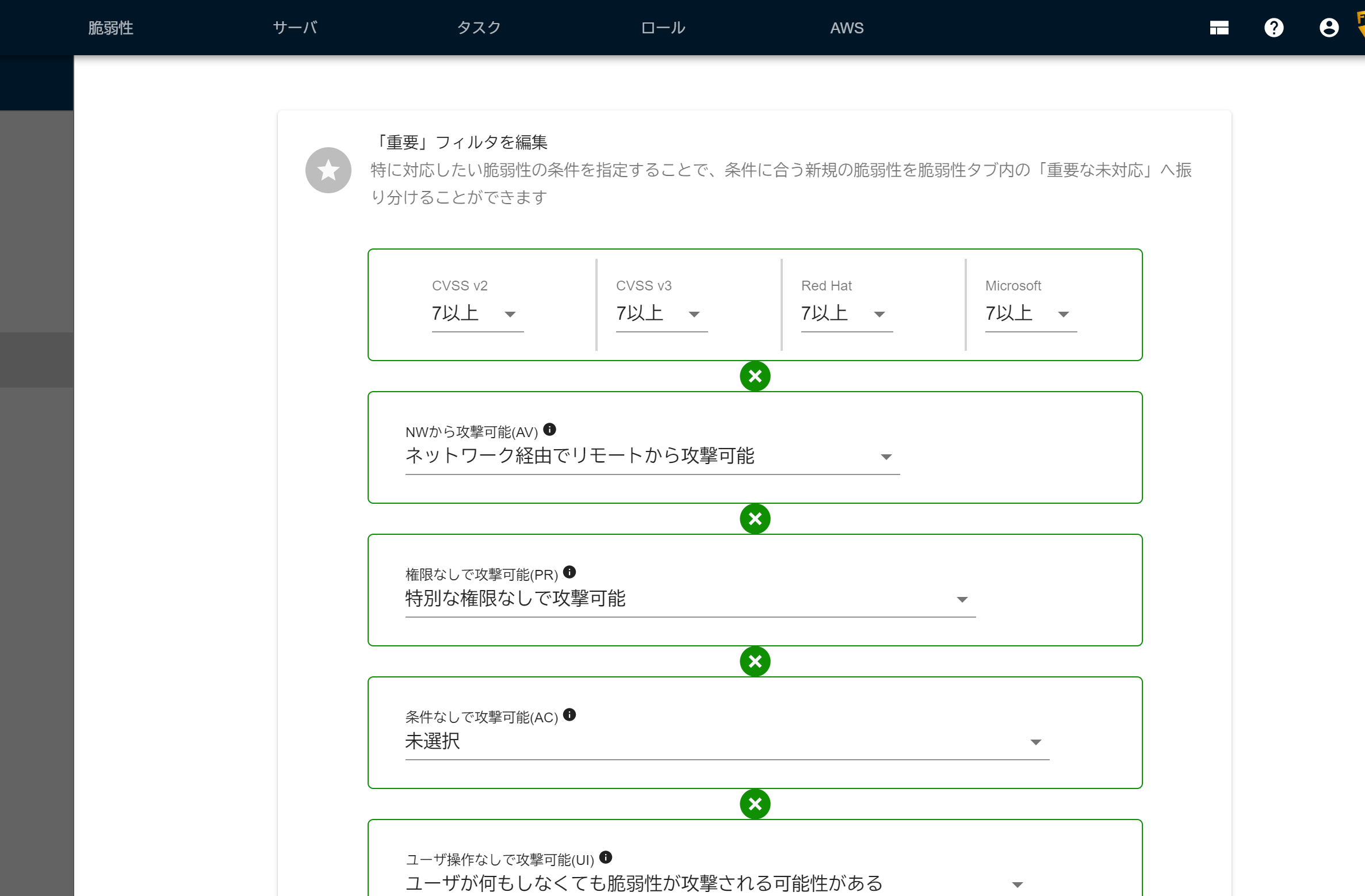
Task: Show info icon for 権限なしで攻撃可能(PR)
Action: [x=569, y=572]
